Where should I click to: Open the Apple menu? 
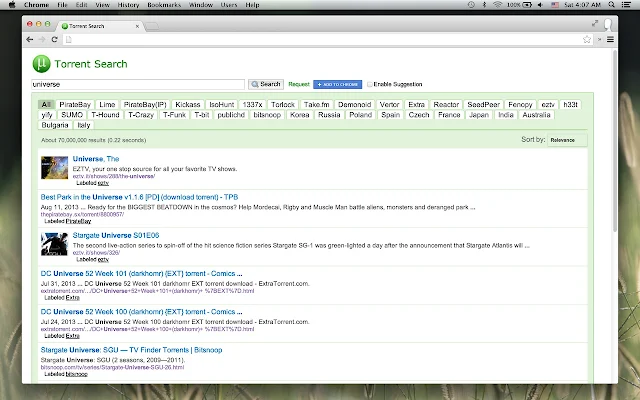(x=12, y=5)
